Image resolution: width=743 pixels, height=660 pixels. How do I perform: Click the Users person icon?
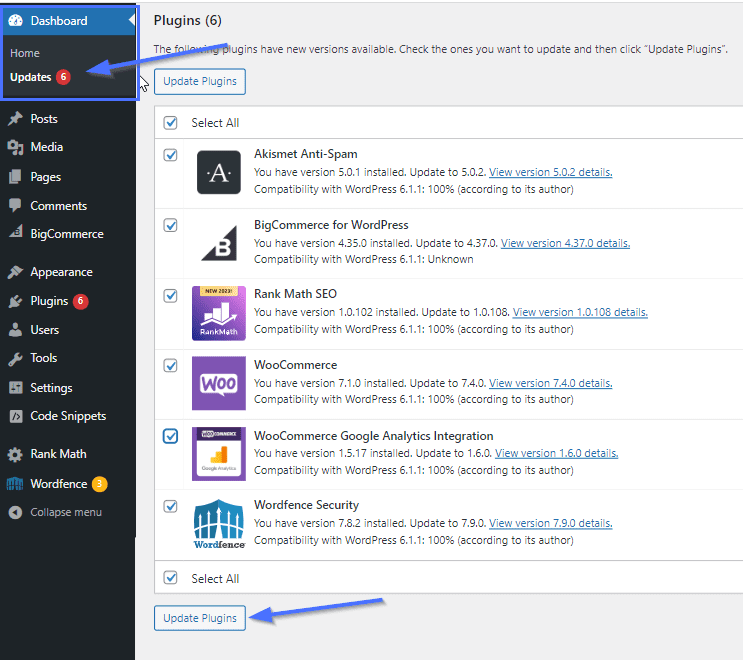click(15, 330)
